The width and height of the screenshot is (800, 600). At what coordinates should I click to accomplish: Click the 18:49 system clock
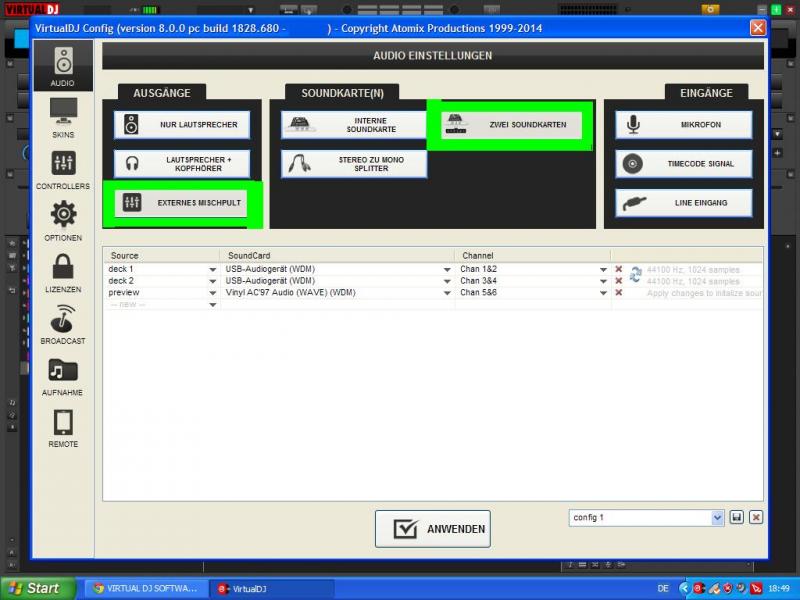(779, 588)
